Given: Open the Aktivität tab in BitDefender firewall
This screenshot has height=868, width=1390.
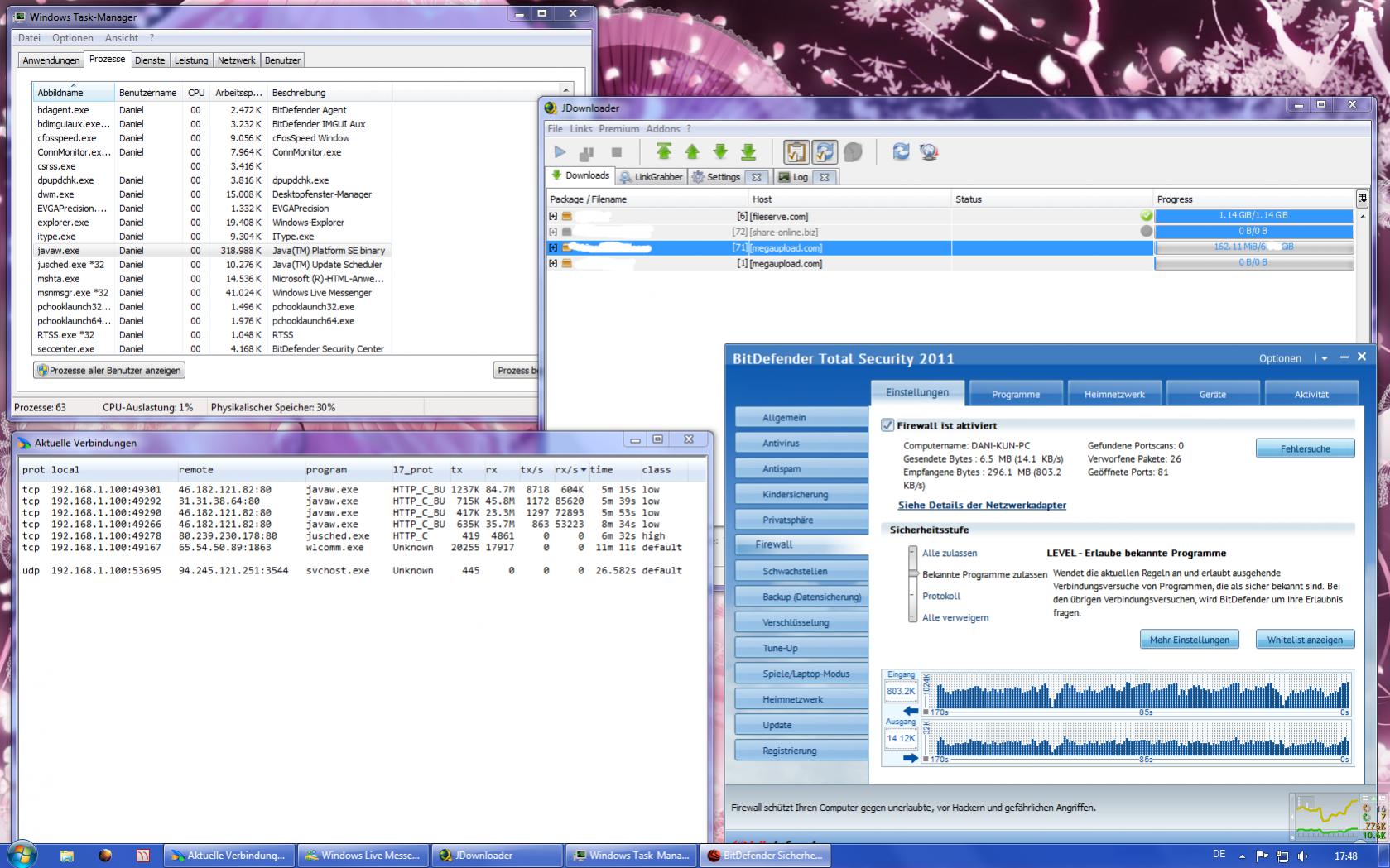Looking at the screenshot, I should click(x=1311, y=394).
